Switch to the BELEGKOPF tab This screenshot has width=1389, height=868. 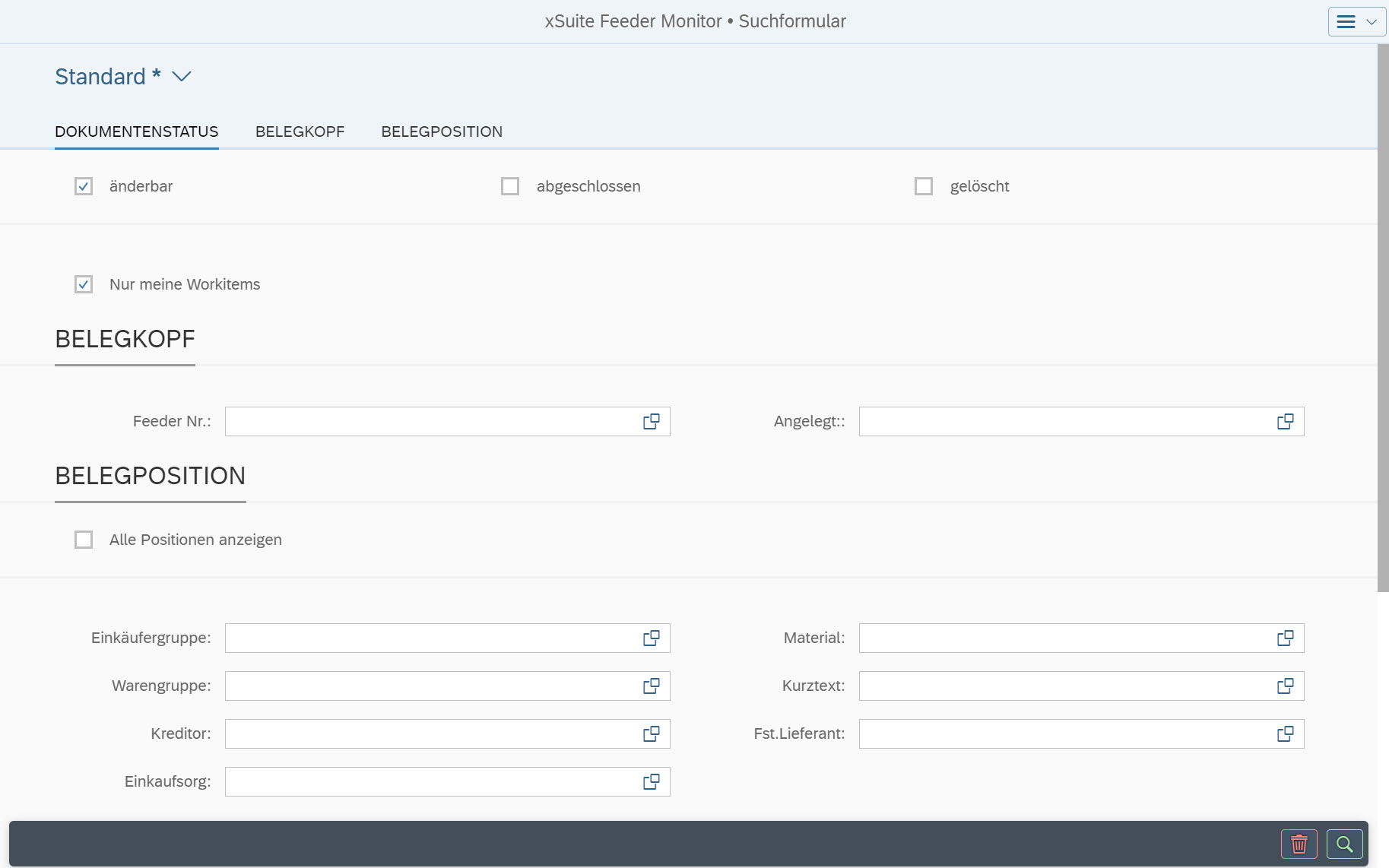pos(300,131)
